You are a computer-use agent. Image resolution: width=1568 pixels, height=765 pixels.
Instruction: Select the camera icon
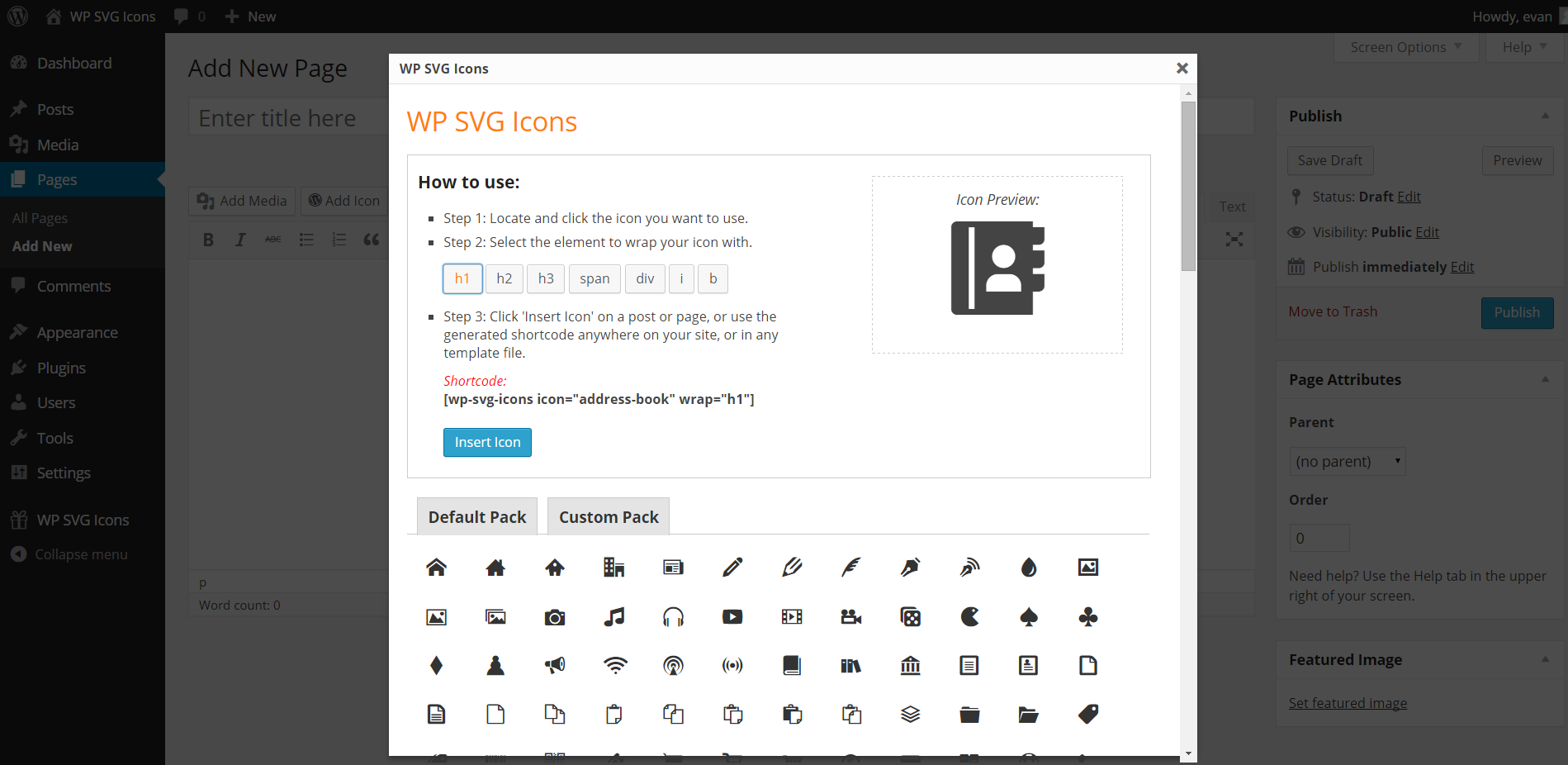point(554,616)
